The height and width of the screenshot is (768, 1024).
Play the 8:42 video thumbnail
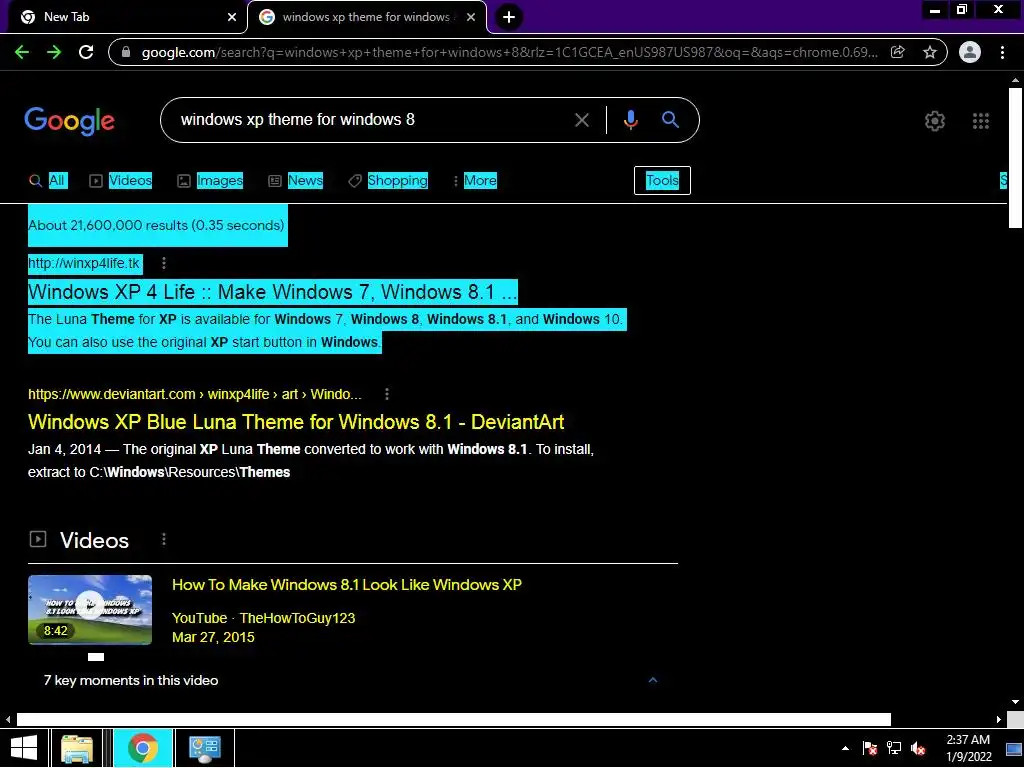click(90, 609)
